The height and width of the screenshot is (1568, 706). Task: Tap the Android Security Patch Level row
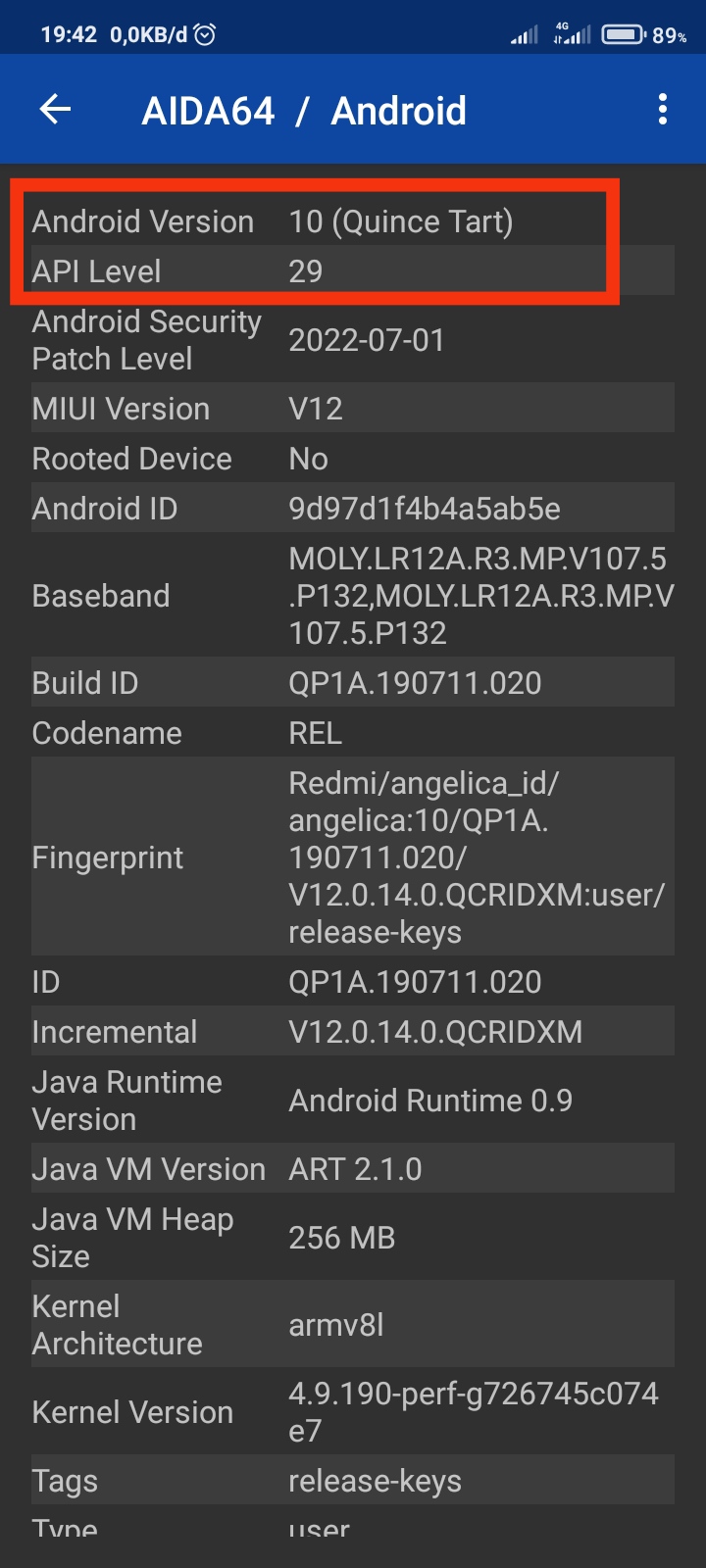pyautogui.click(x=353, y=340)
